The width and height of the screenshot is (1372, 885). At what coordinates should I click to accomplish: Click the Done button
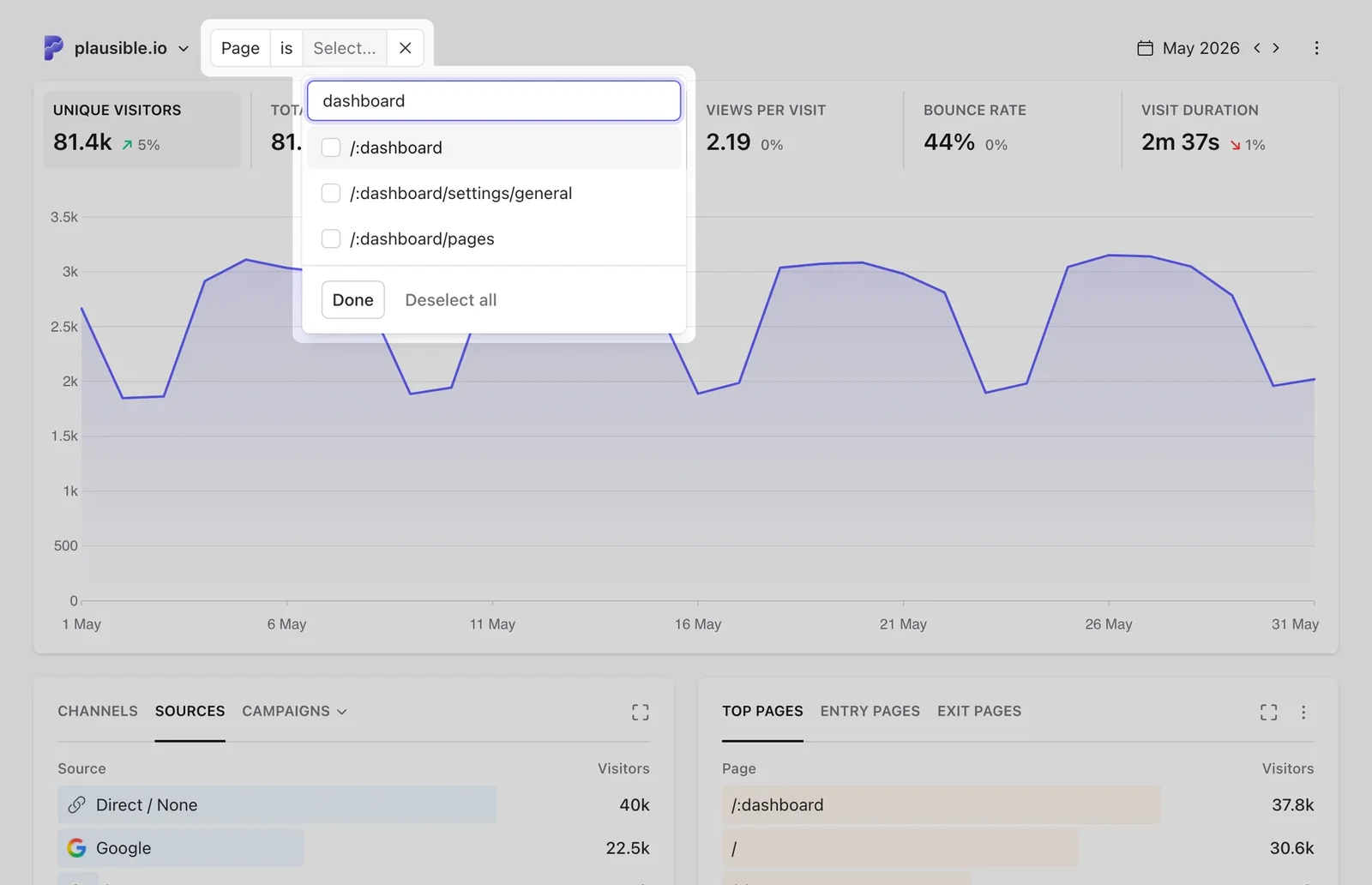coord(353,300)
